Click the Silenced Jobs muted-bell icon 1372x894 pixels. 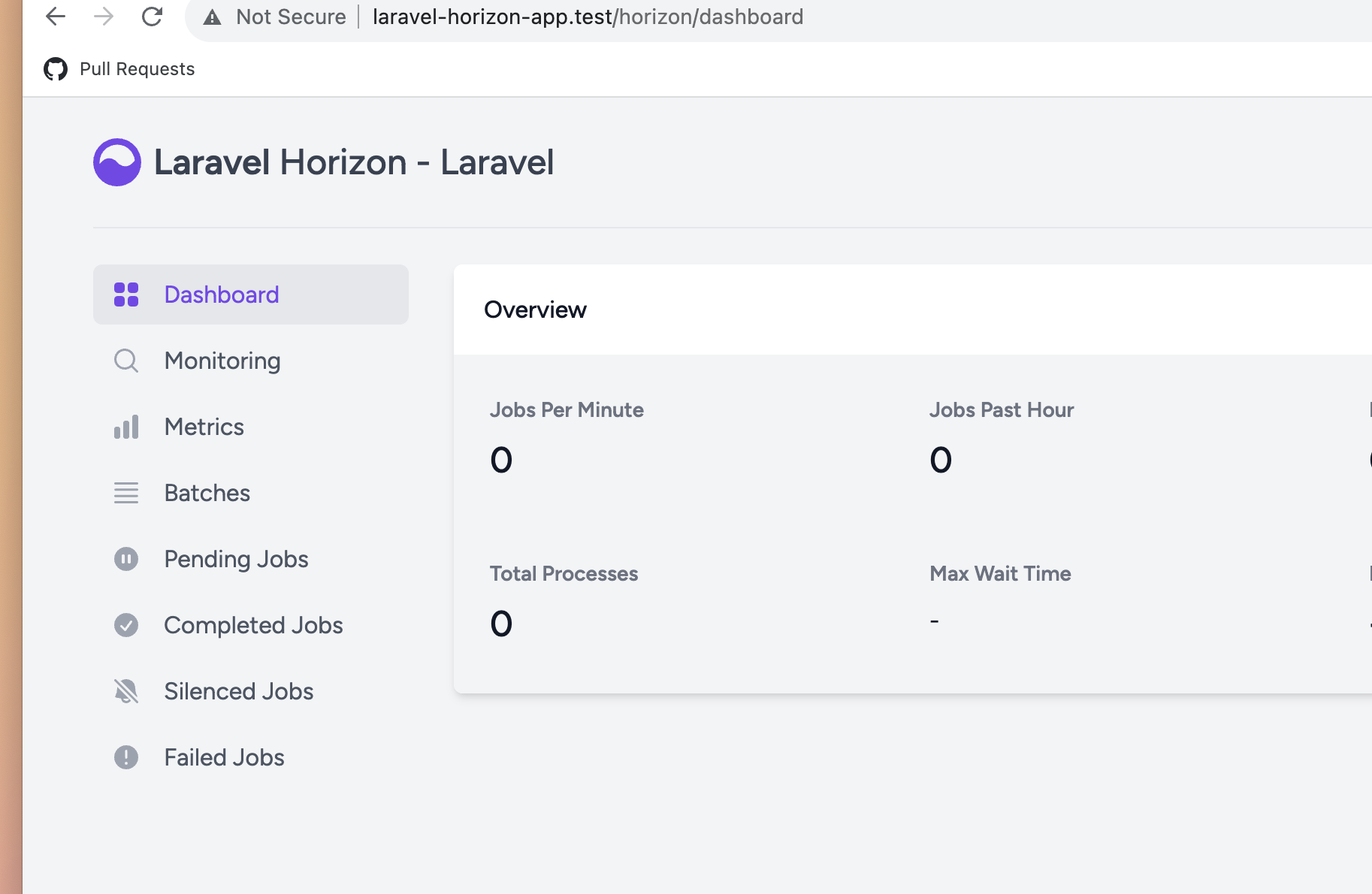126,690
